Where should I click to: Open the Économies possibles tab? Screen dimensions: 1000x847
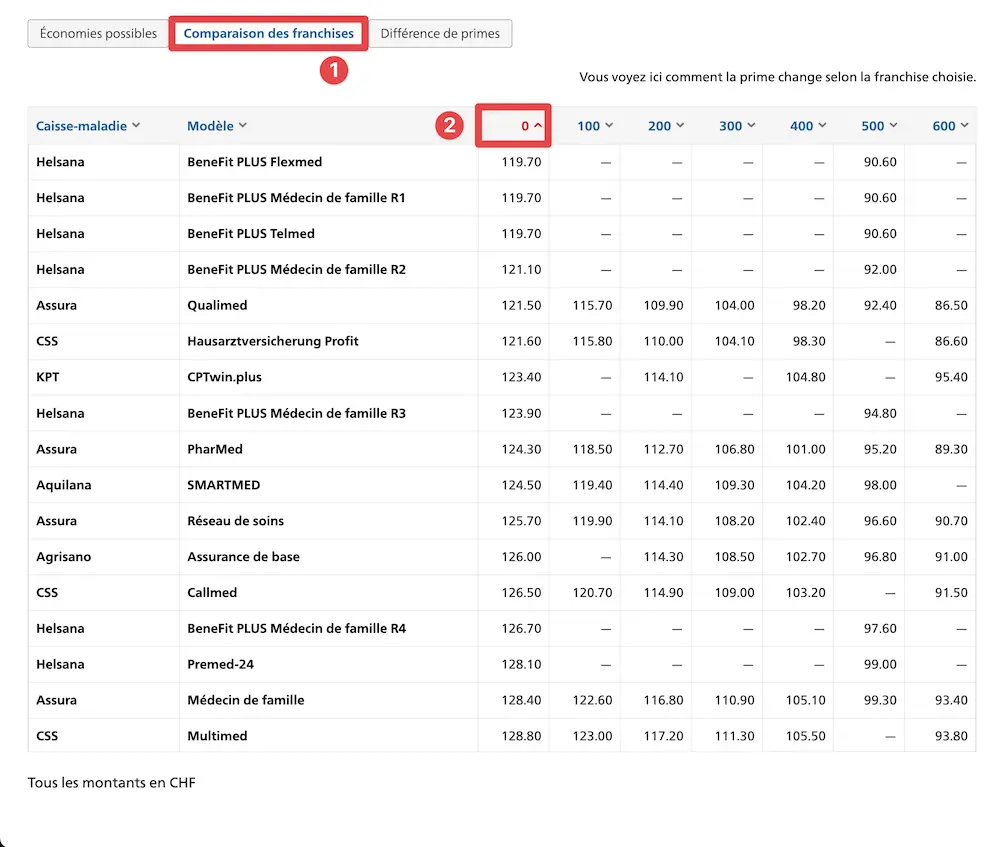(98, 33)
